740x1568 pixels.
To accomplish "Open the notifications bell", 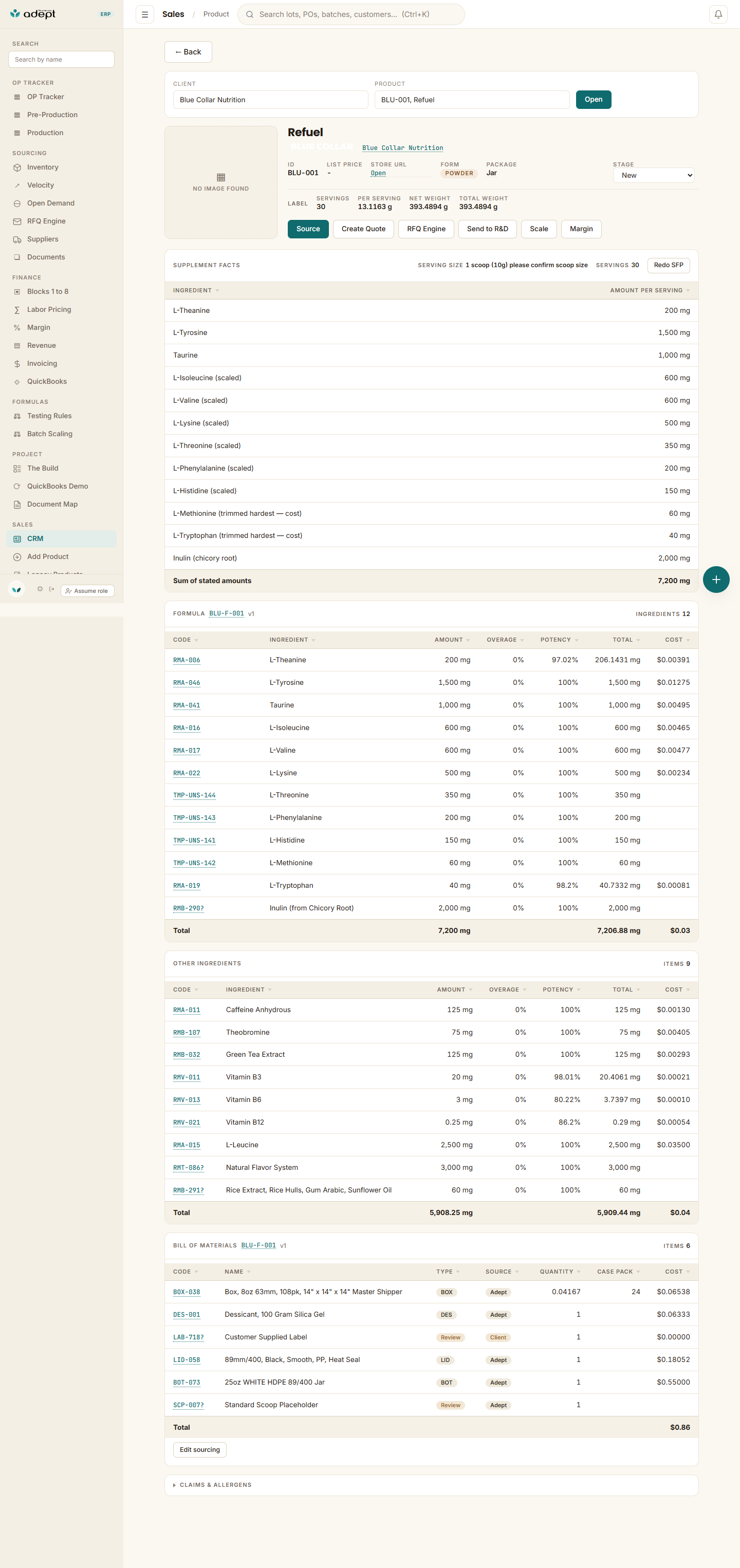I will click(x=718, y=14).
